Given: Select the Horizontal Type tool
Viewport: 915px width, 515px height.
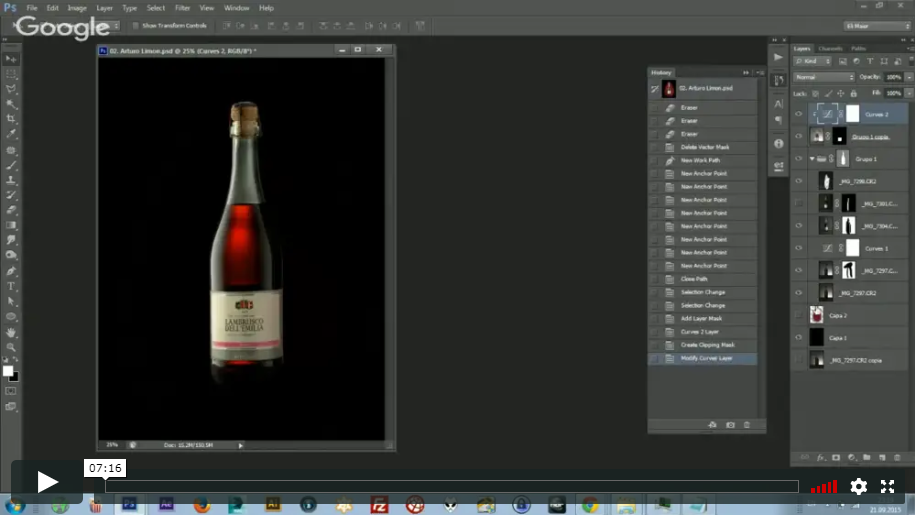Looking at the screenshot, I should [x=11, y=286].
